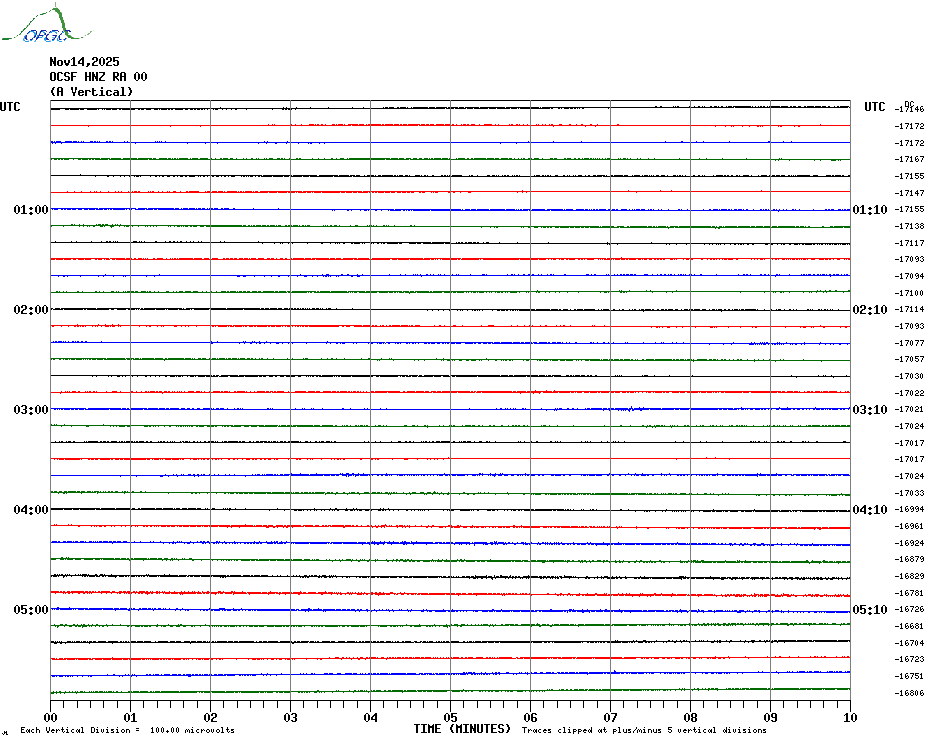Viewport: 930px width, 744px height.
Task: Click the DC offset value -17167
Action: click(x=909, y=159)
